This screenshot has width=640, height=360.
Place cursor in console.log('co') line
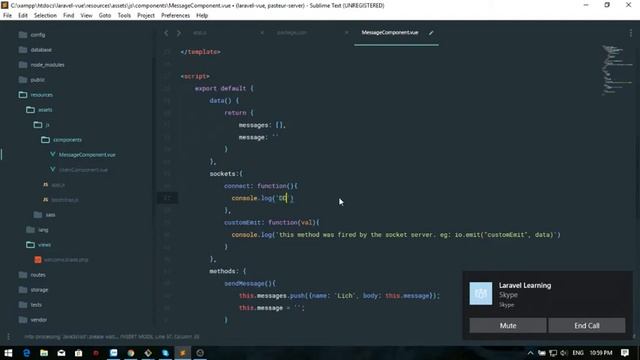[x=263, y=198]
